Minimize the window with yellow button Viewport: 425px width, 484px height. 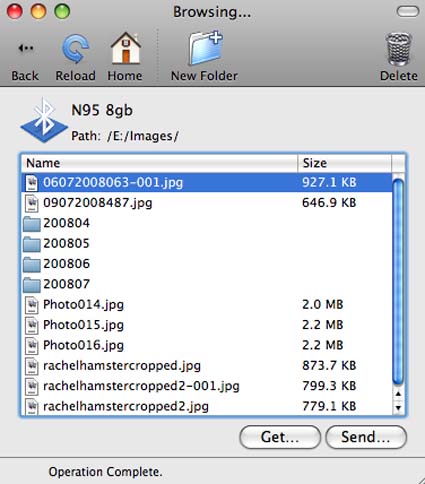click(38, 11)
